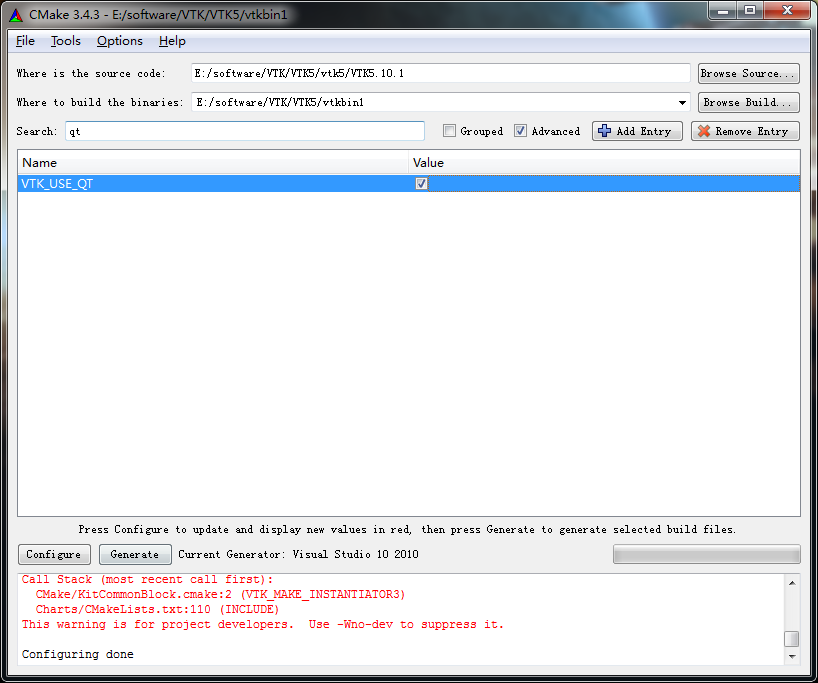Screen dimensions: 818x683
Task: Click the Search field containing qt
Action: click(245, 131)
